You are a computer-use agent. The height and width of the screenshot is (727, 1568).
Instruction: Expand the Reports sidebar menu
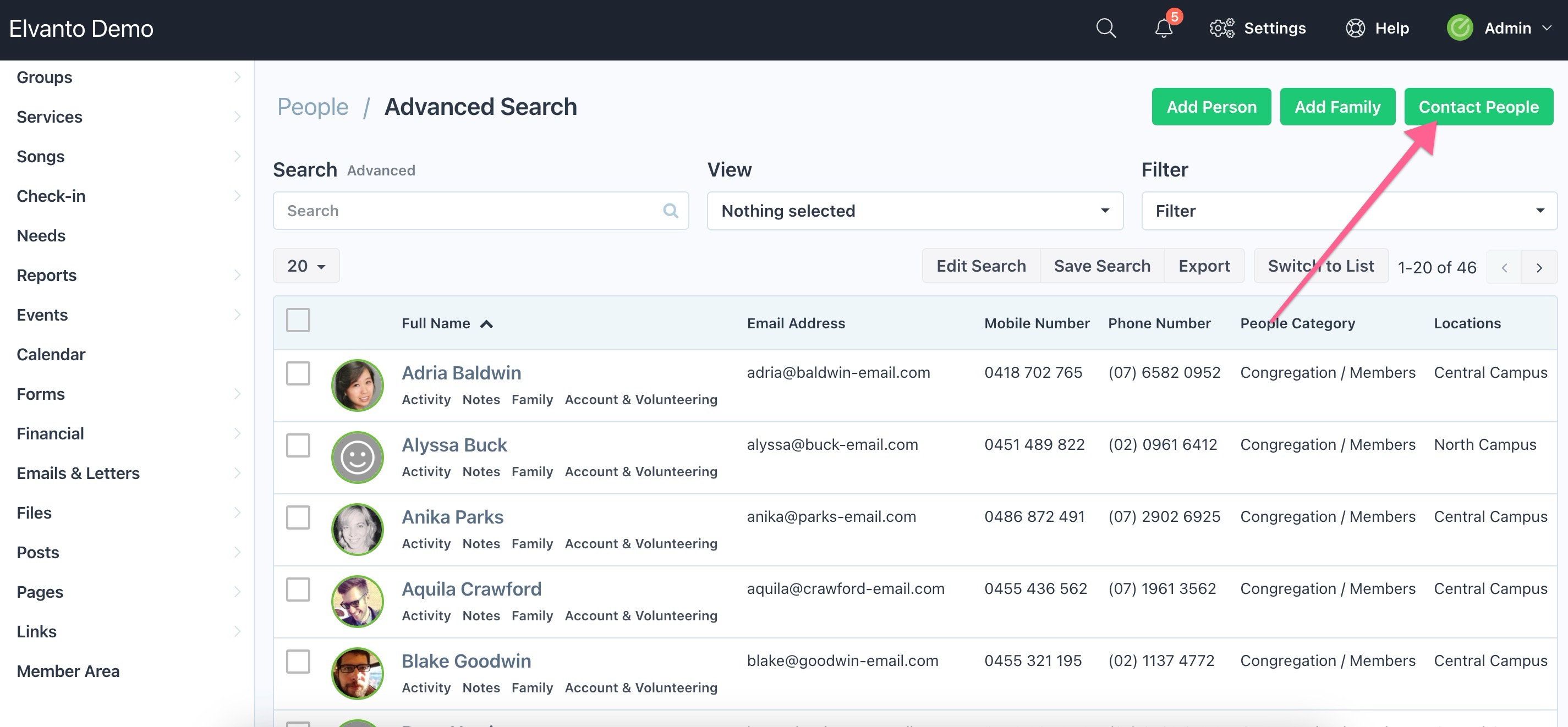point(46,275)
